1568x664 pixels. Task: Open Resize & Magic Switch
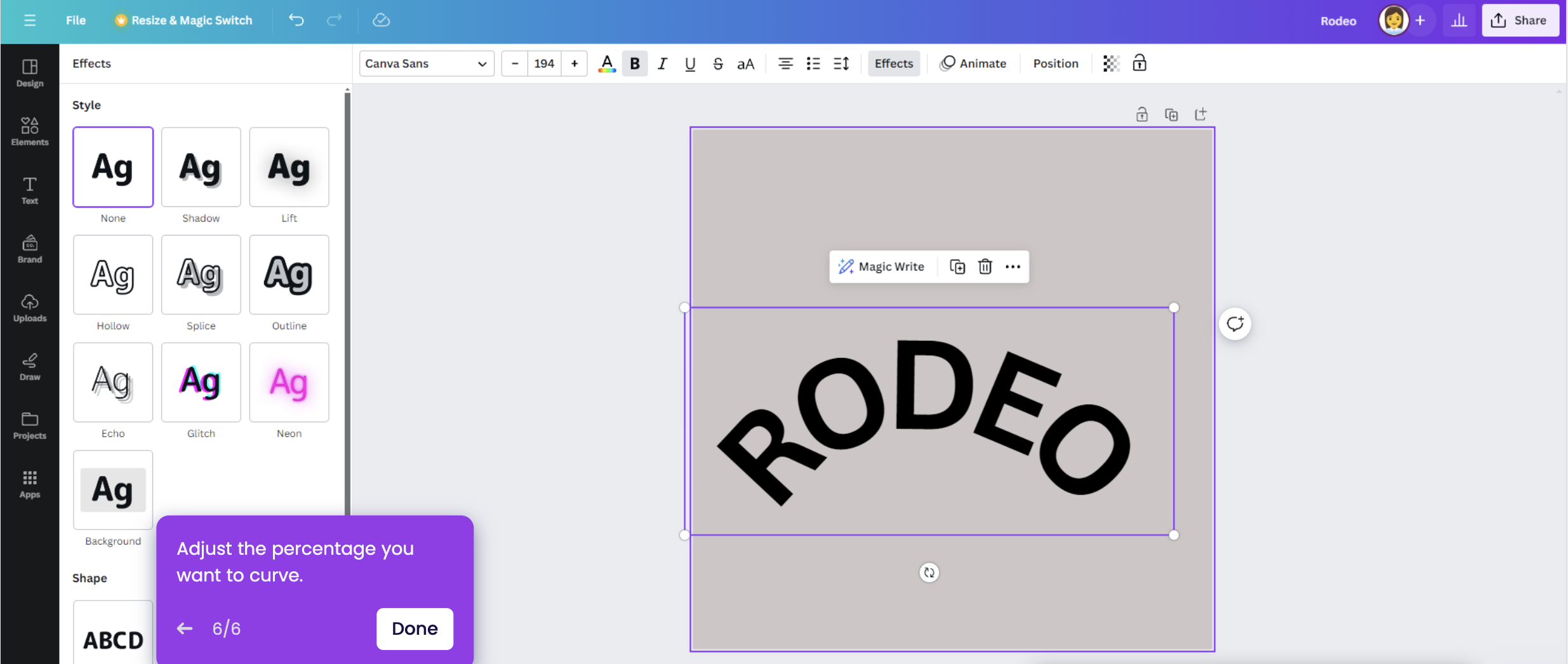(183, 20)
